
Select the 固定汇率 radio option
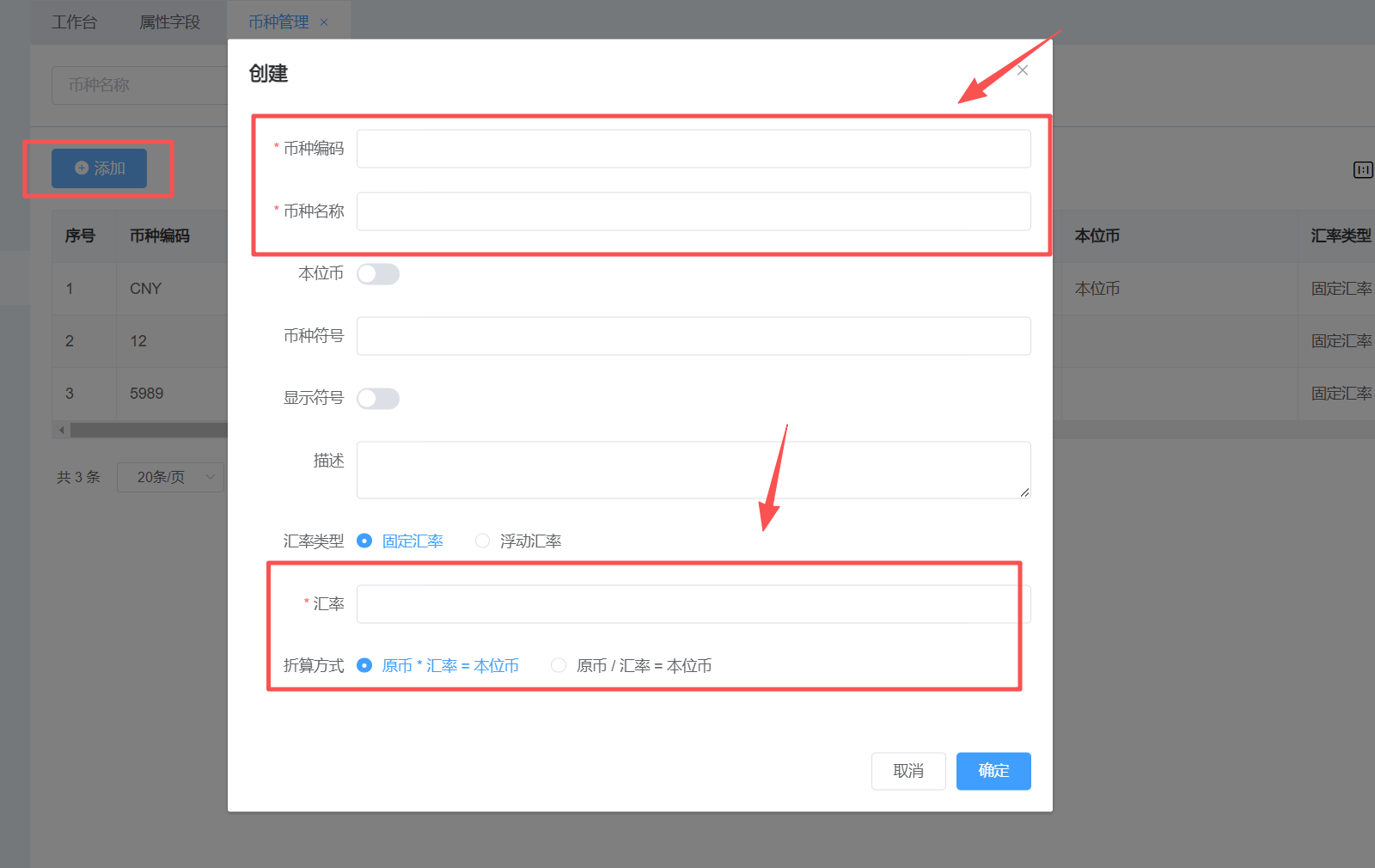(x=364, y=541)
